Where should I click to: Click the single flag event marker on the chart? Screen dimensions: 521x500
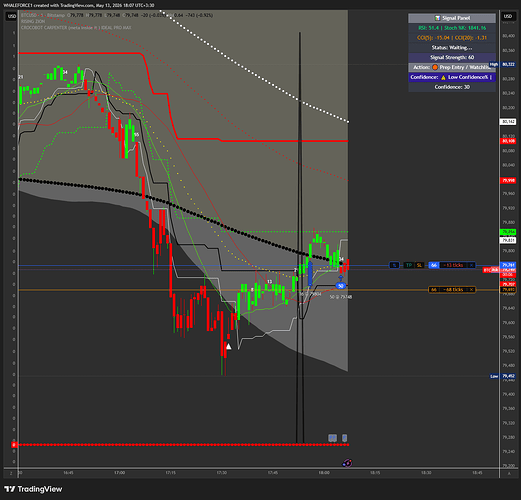(x=345, y=438)
